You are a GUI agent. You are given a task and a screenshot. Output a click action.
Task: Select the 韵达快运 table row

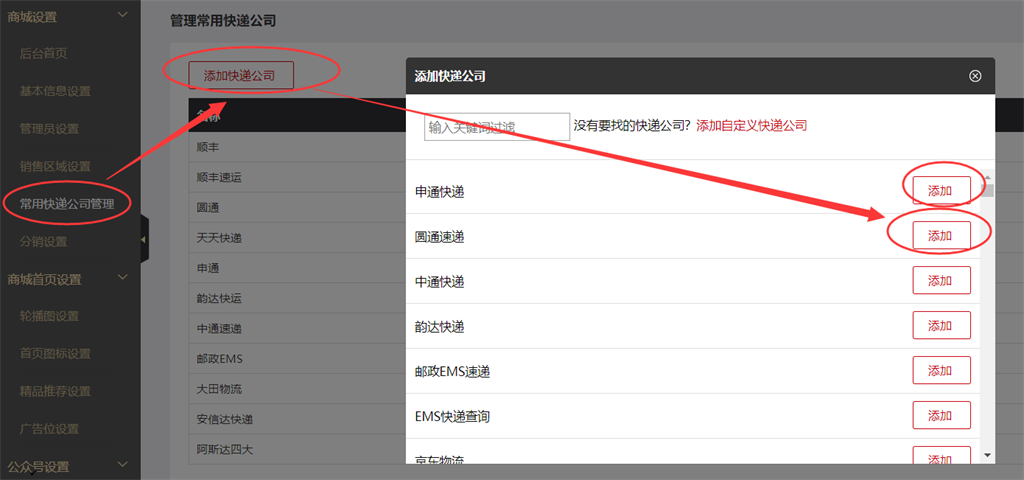[297, 298]
